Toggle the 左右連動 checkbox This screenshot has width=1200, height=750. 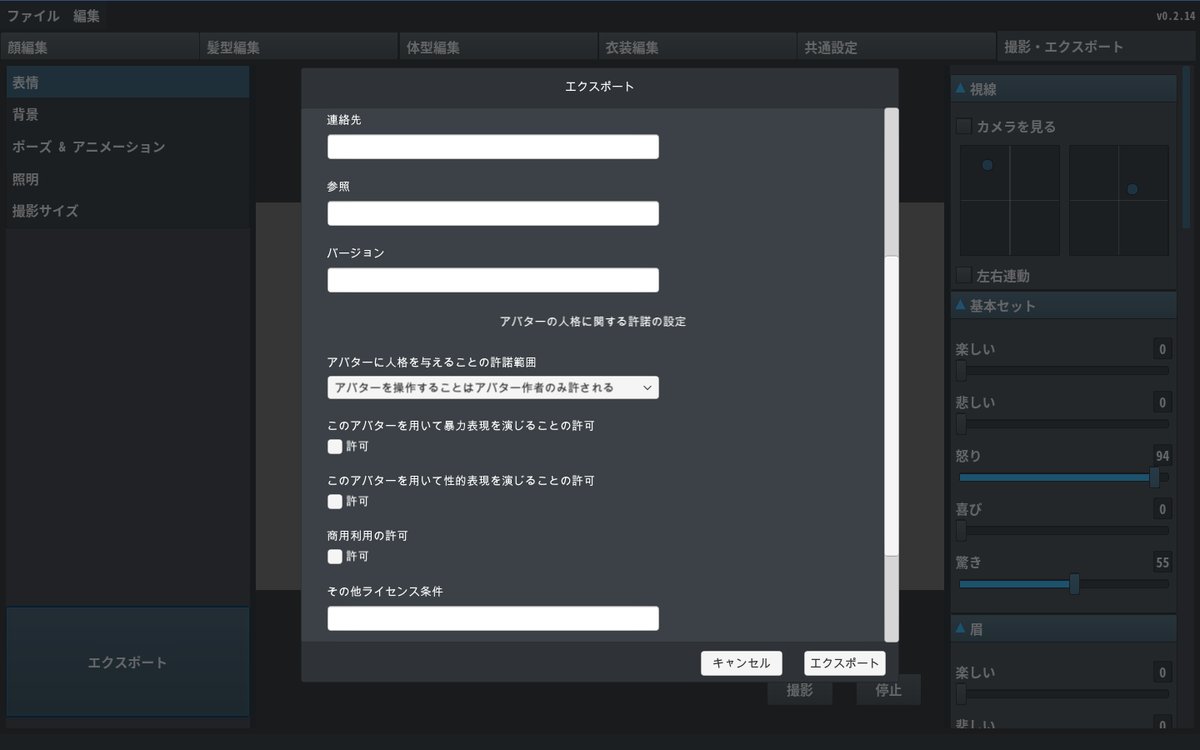[964, 275]
